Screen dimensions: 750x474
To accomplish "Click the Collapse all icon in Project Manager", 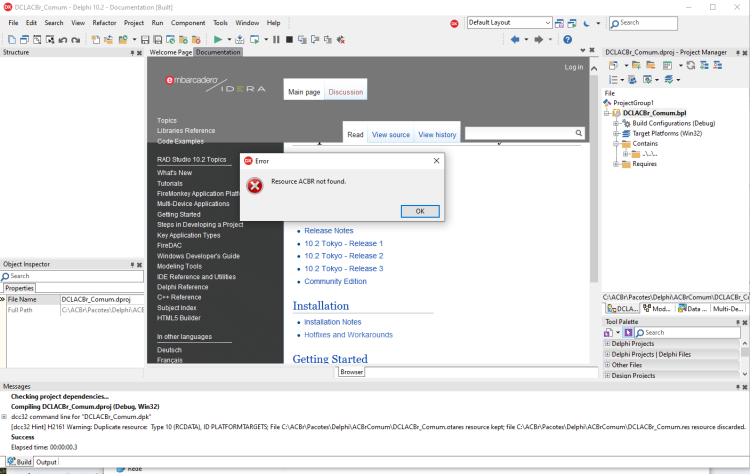I will 717,65.
